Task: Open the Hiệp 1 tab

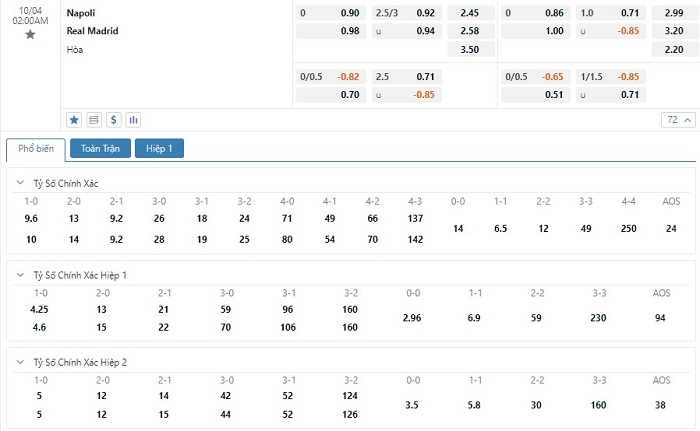Action: [x=159, y=149]
